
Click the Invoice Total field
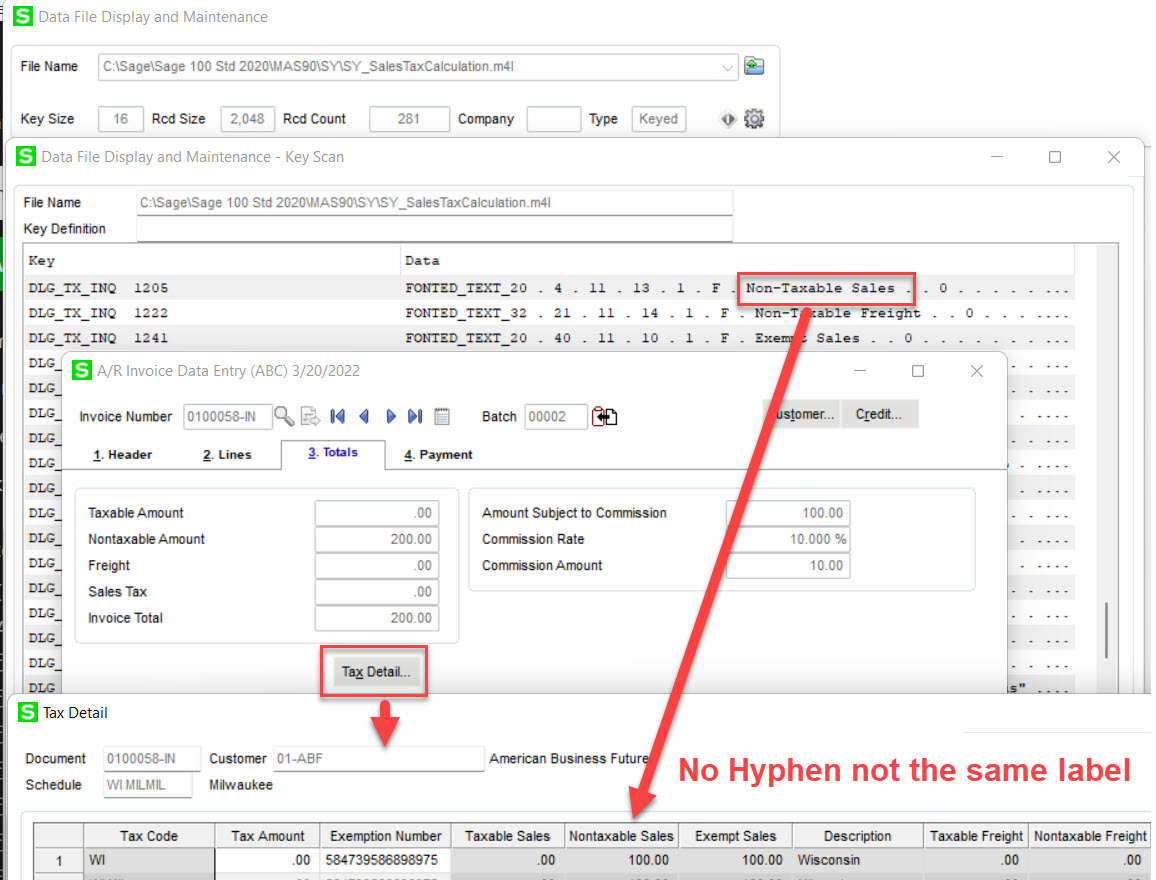[377, 618]
